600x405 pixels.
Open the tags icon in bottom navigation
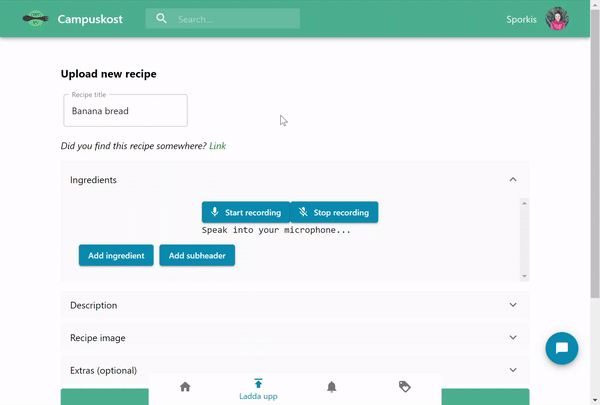tap(404, 387)
